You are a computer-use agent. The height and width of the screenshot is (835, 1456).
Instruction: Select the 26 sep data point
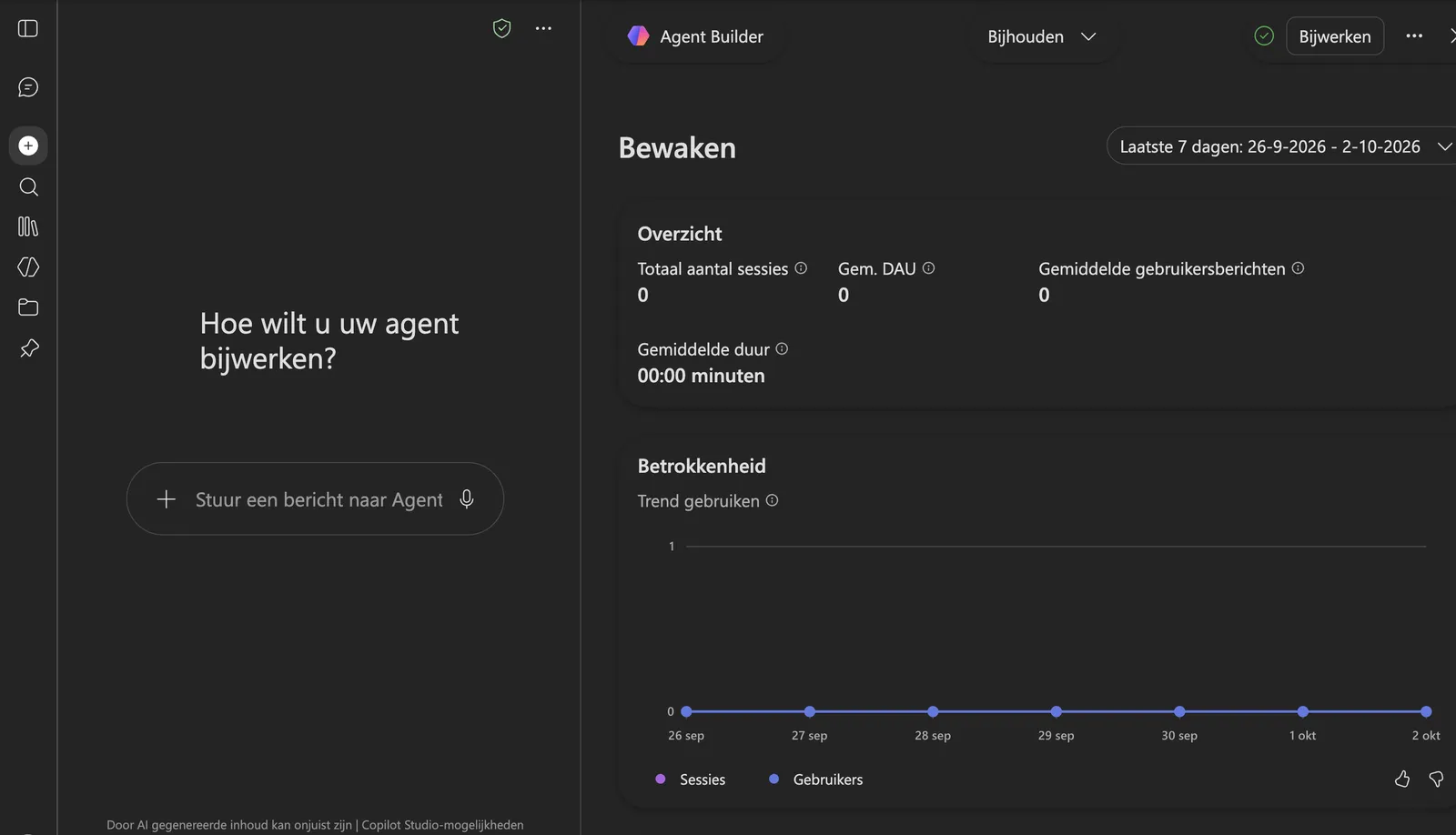pos(686,711)
